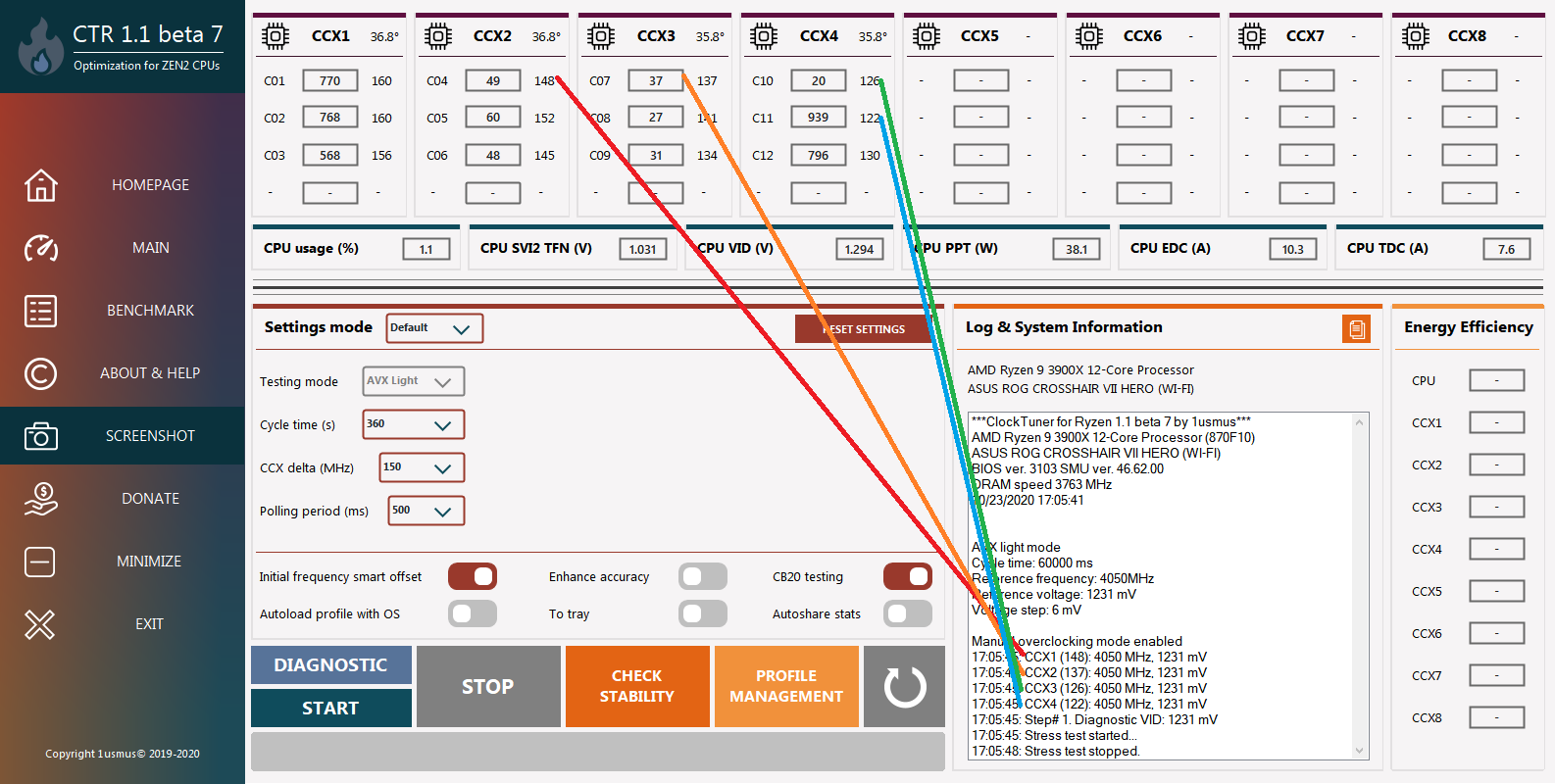This screenshot has height=784, width=1555.
Task: Enable the Enhance accuracy switch
Action: tap(703, 576)
